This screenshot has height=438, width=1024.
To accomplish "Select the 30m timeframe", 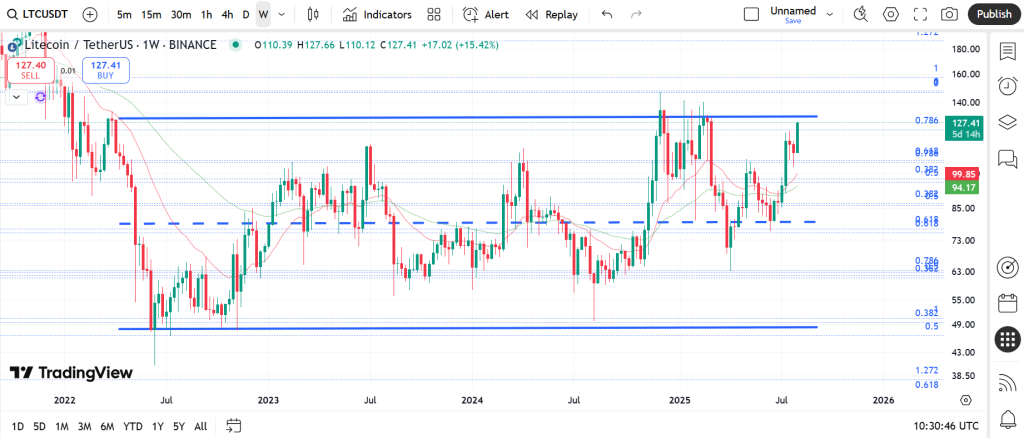I will pos(181,14).
